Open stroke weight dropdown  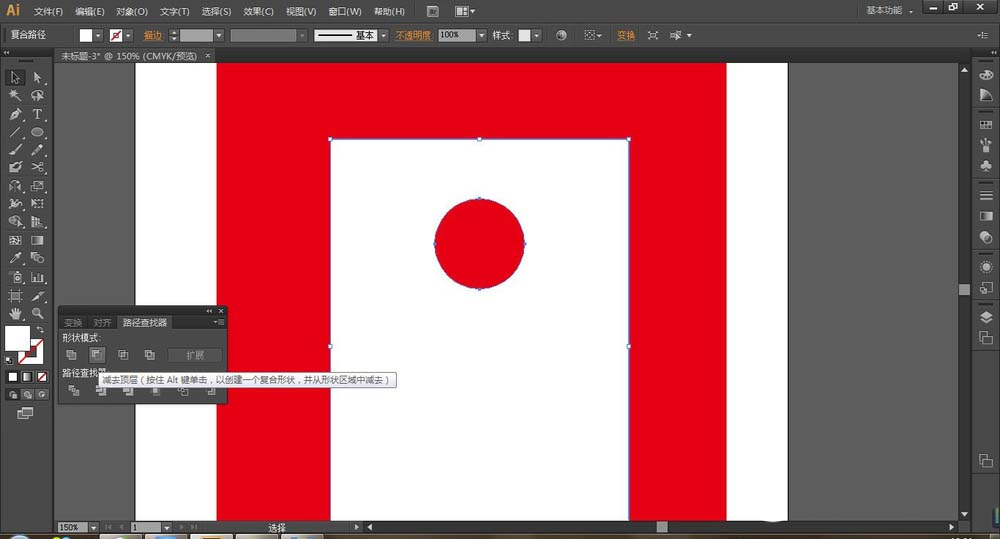tap(219, 36)
